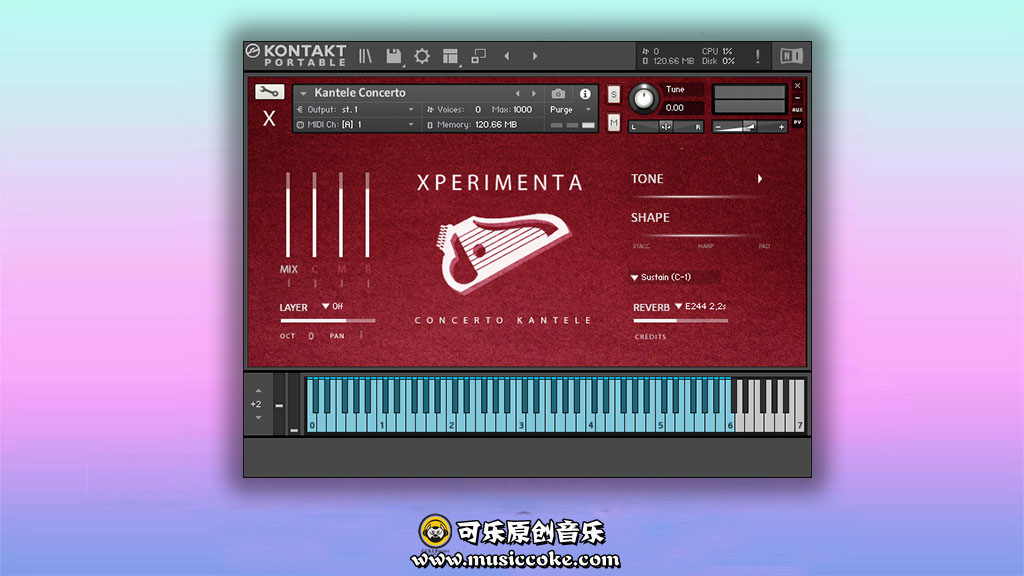Adjust the REVERB amount slider
Viewport: 1024px width, 576px height.
pyautogui.click(x=680, y=321)
